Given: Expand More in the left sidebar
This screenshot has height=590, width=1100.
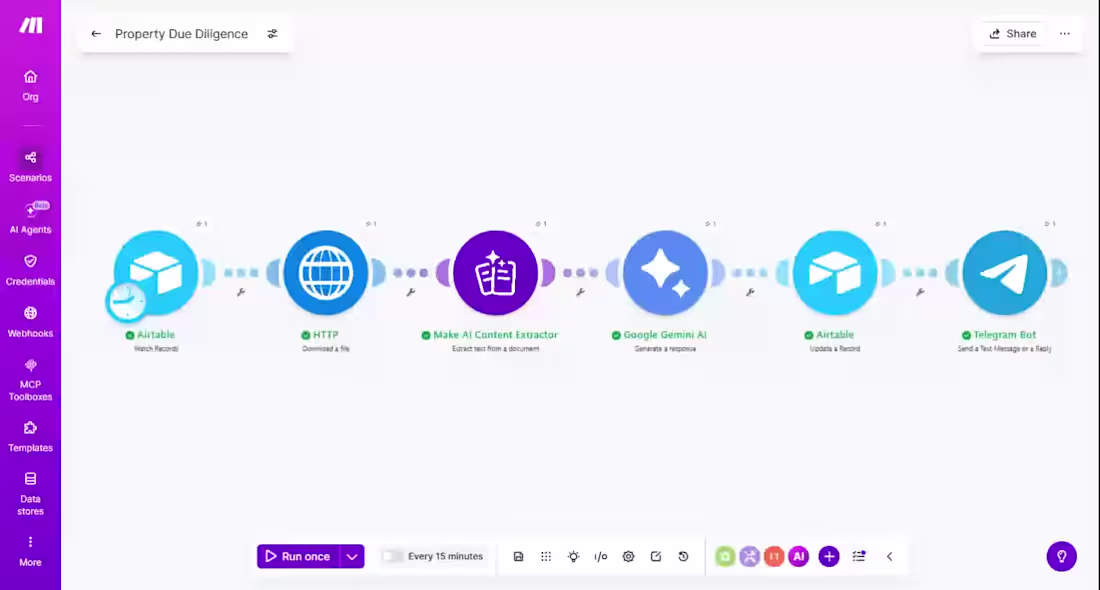Looking at the screenshot, I should pos(30,551).
